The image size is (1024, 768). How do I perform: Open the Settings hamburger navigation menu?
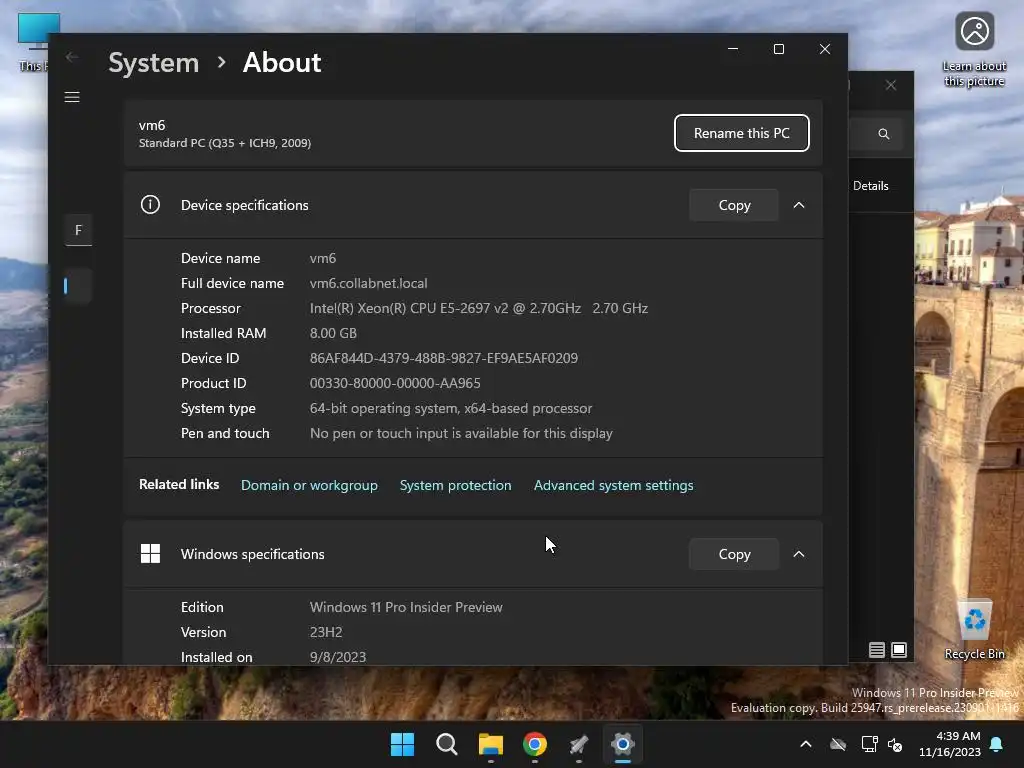(x=72, y=97)
